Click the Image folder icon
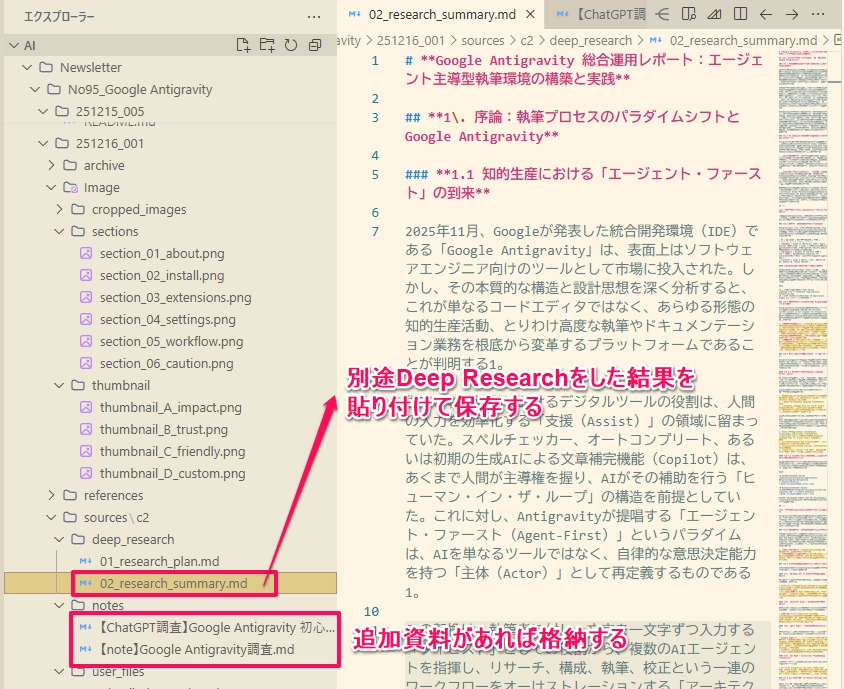The image size is (844, 689). point(70,187)
